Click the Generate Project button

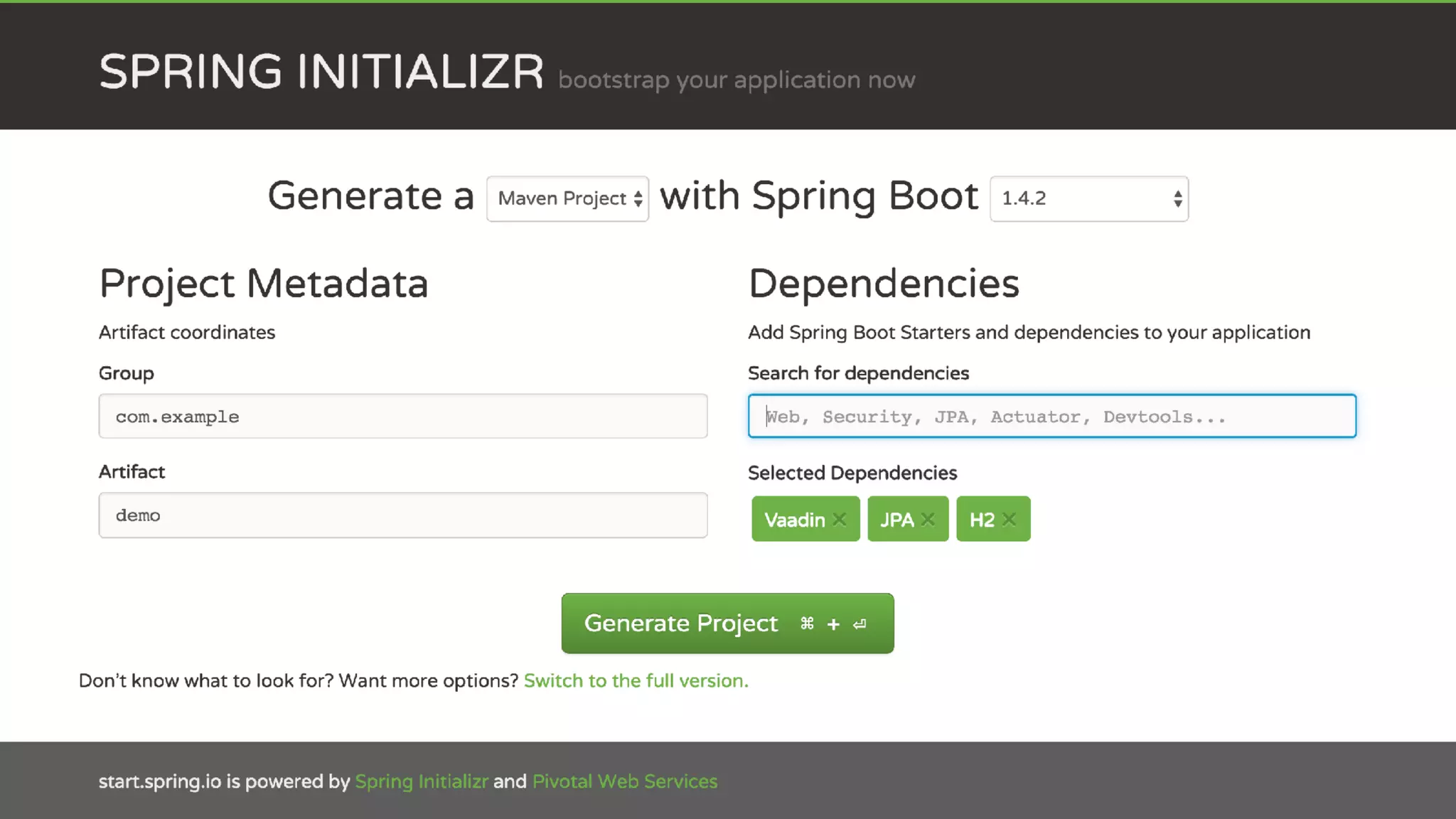click(727, 623)
